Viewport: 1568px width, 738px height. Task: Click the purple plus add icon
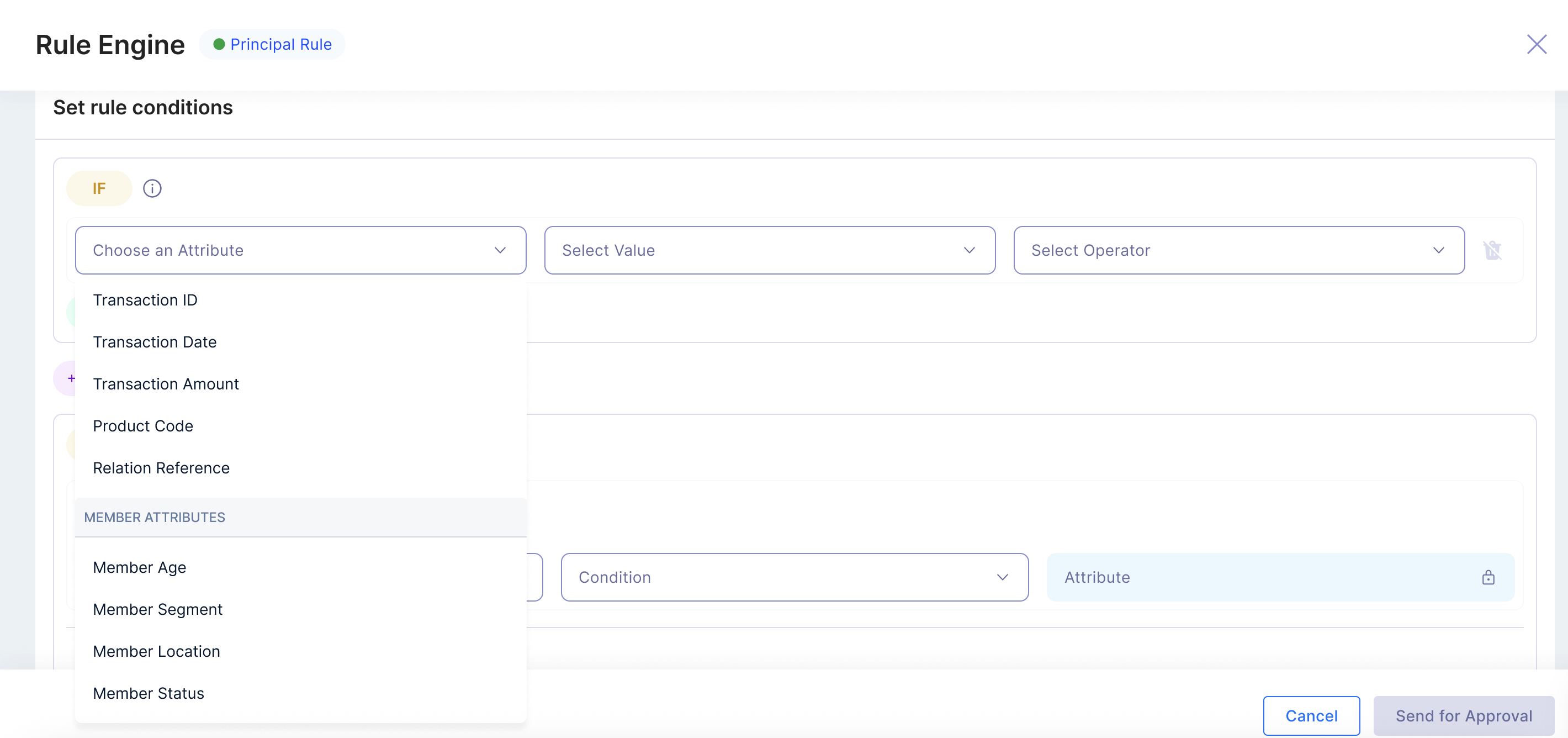[x=71, y=378]
